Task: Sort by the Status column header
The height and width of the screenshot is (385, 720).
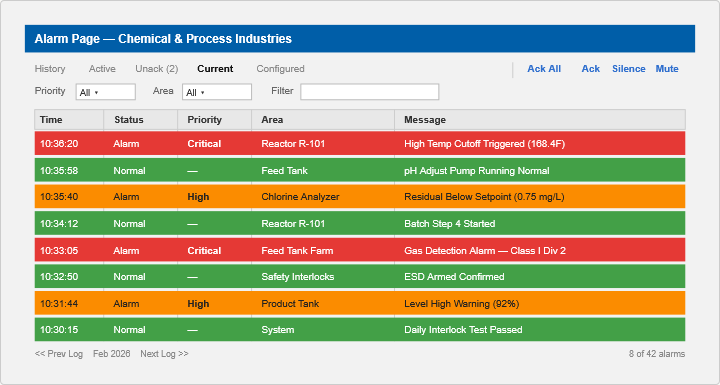Action: pyautogui.click(x=141, y=119)
